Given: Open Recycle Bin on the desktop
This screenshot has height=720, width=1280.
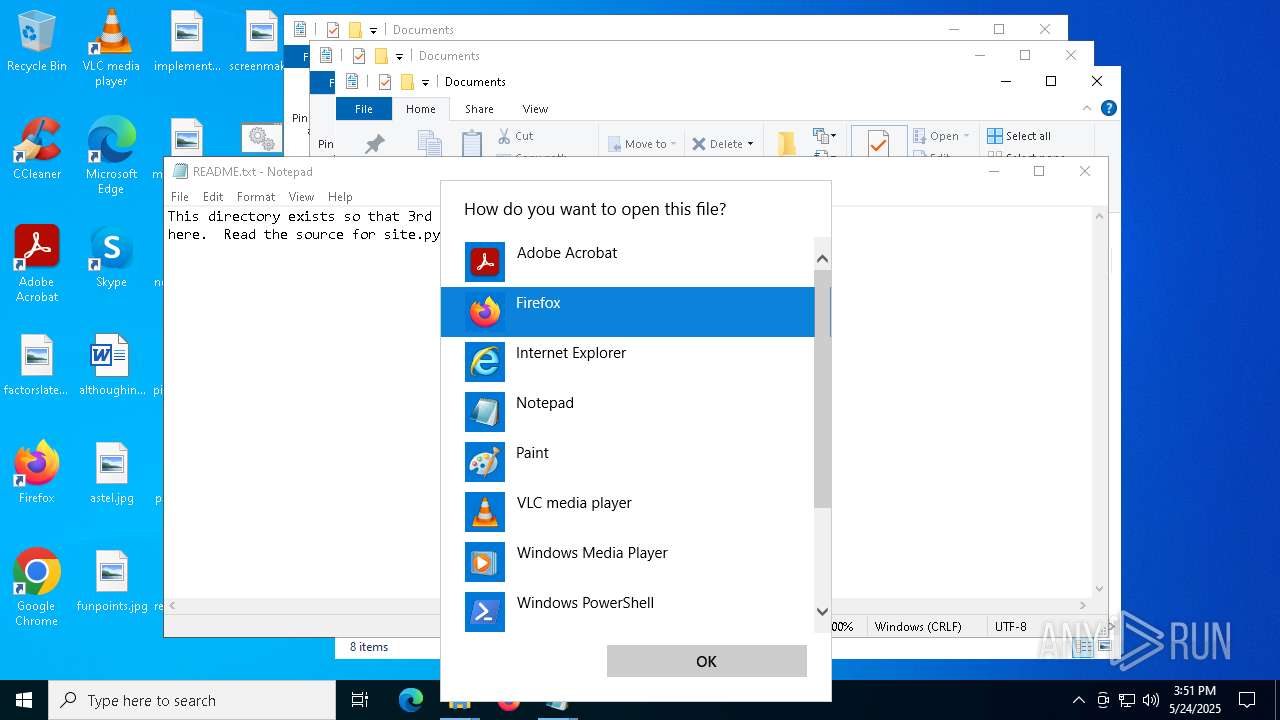Looking at the screenshot, I should pos(37,41).
